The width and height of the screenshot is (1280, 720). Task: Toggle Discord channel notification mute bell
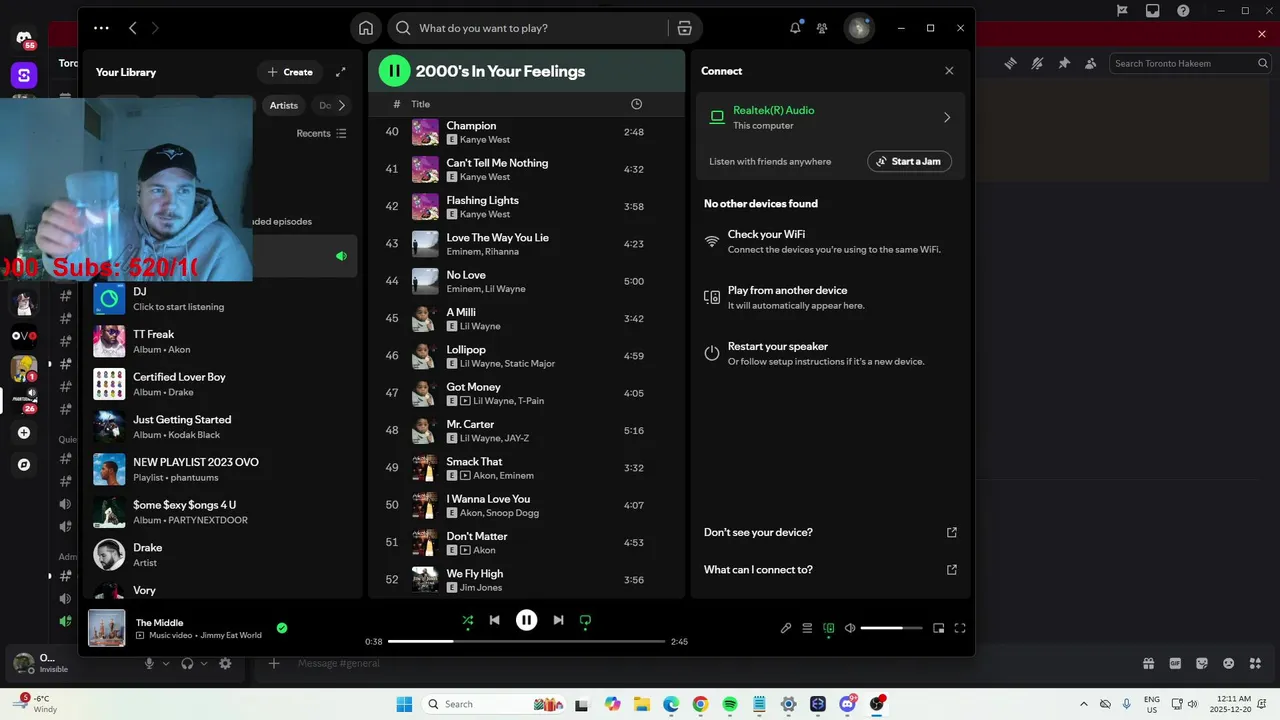tap(1037, 63)
